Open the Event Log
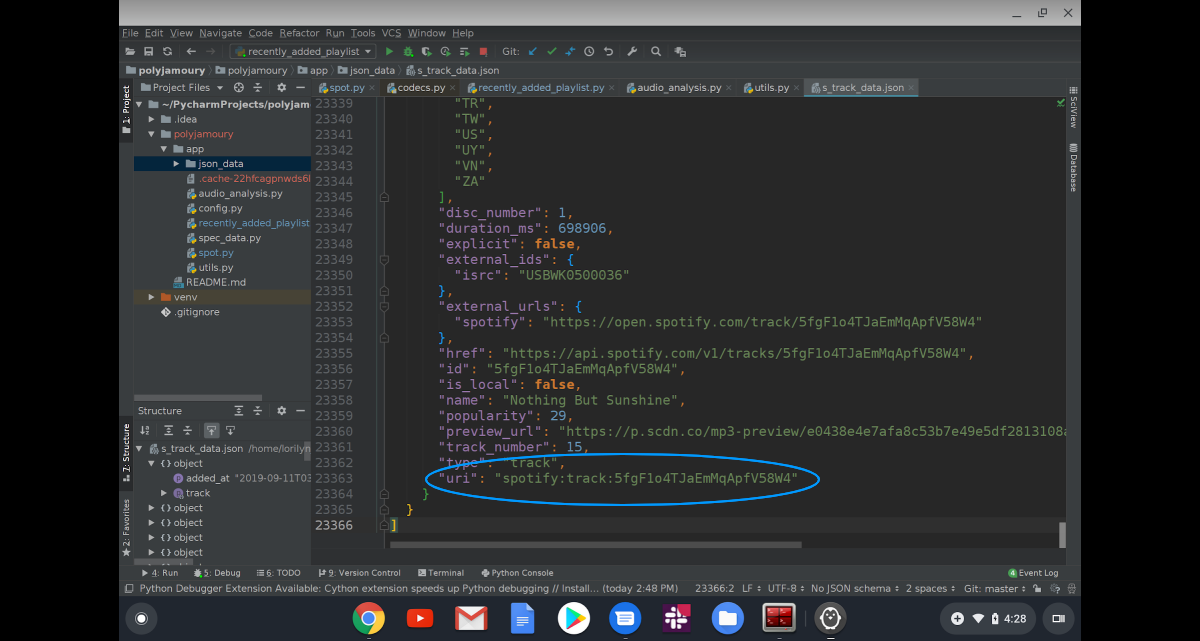The height and width of the screenshot is (641, 1200). (x=1033, y=573)
